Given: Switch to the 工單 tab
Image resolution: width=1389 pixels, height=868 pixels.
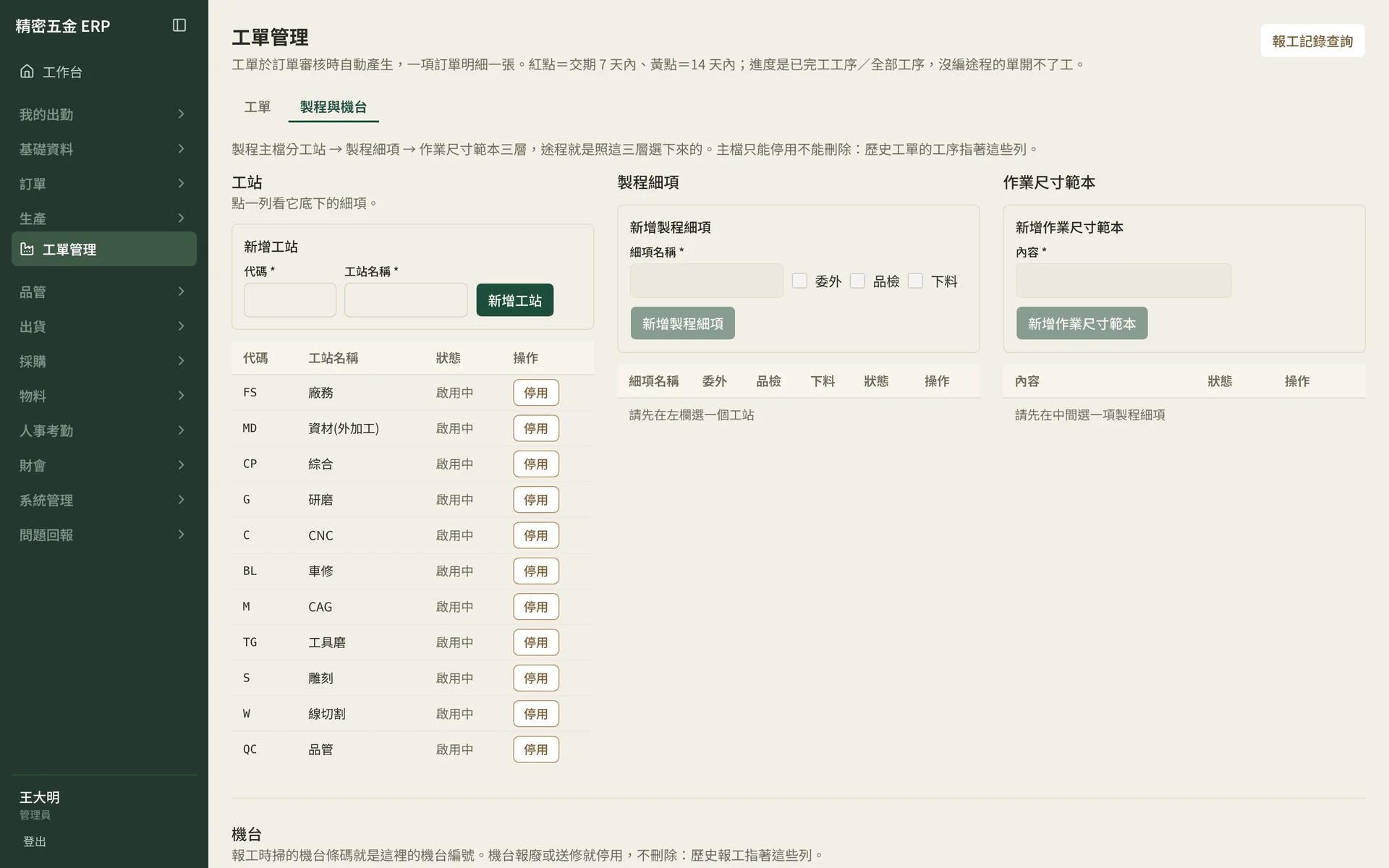Looking at the screenshot, I should 257,107.
